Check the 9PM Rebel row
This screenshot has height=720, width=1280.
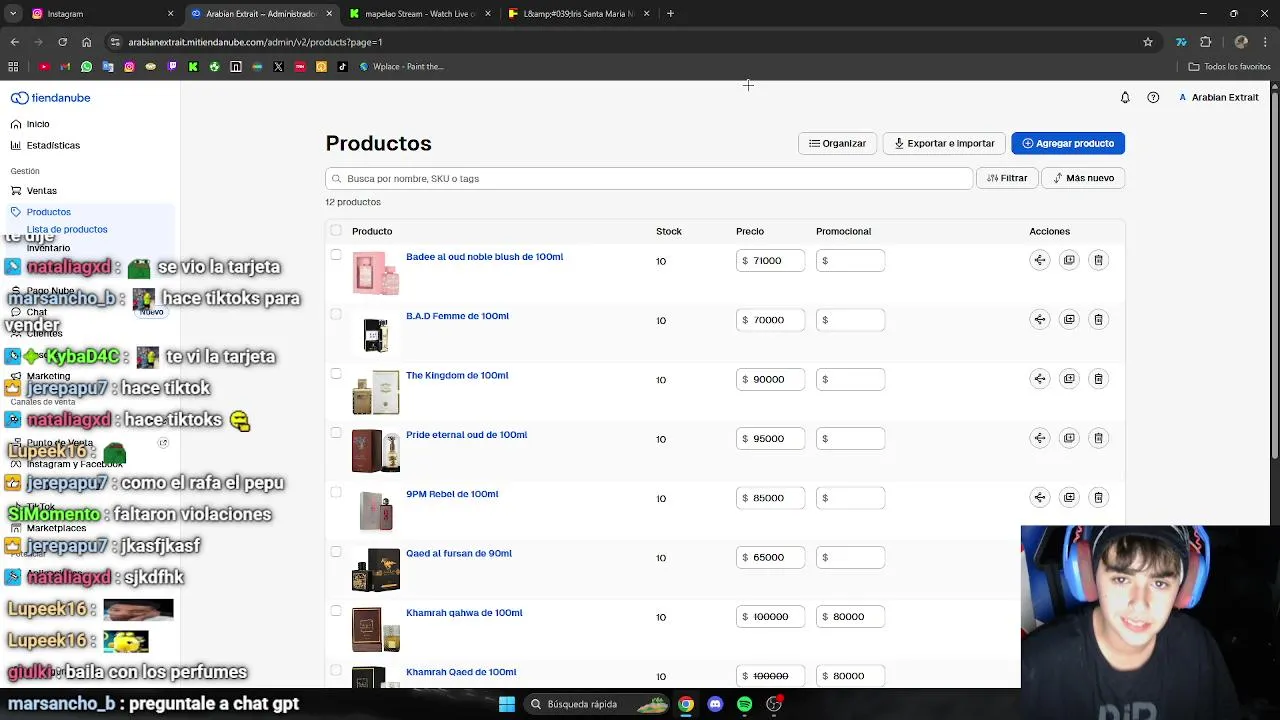(x=336, y=492)
